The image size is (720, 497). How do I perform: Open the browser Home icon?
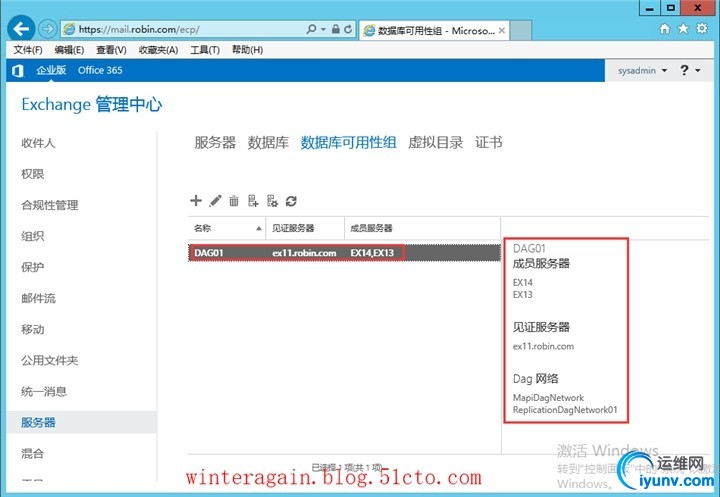(x=664, y=29)
